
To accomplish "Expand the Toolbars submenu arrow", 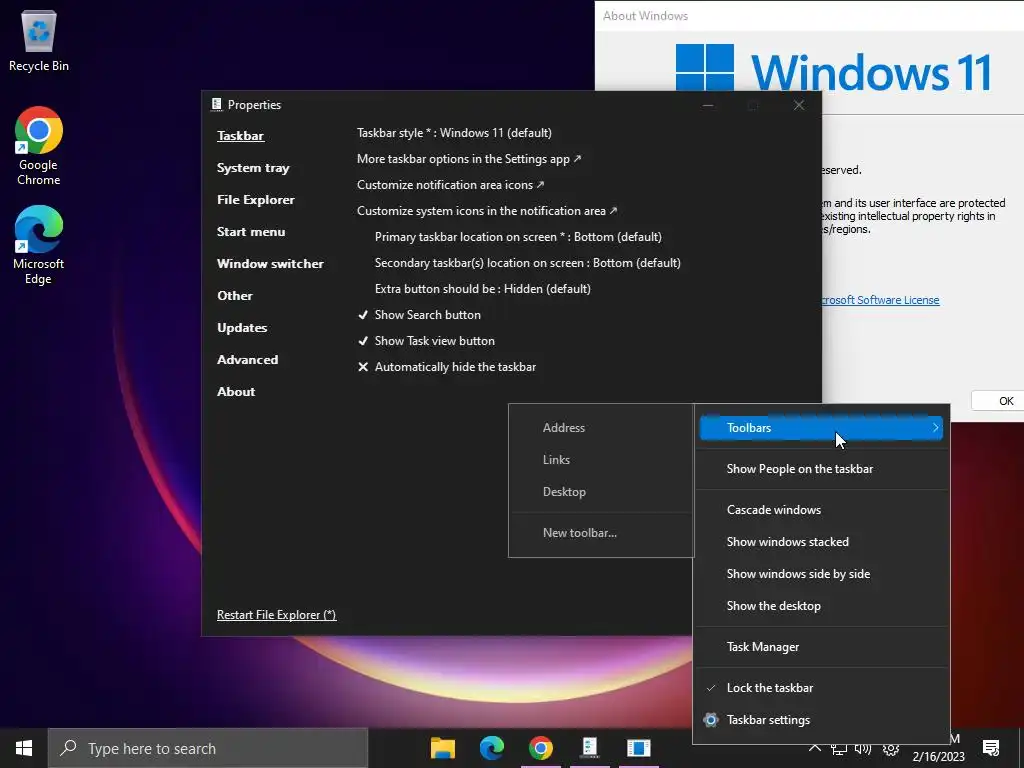I will click(935, 428).
